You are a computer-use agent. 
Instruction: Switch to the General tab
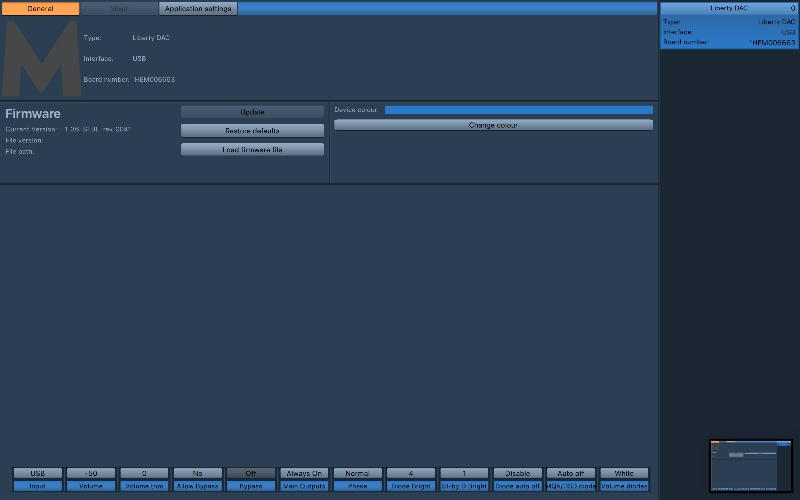pos(41,8)
